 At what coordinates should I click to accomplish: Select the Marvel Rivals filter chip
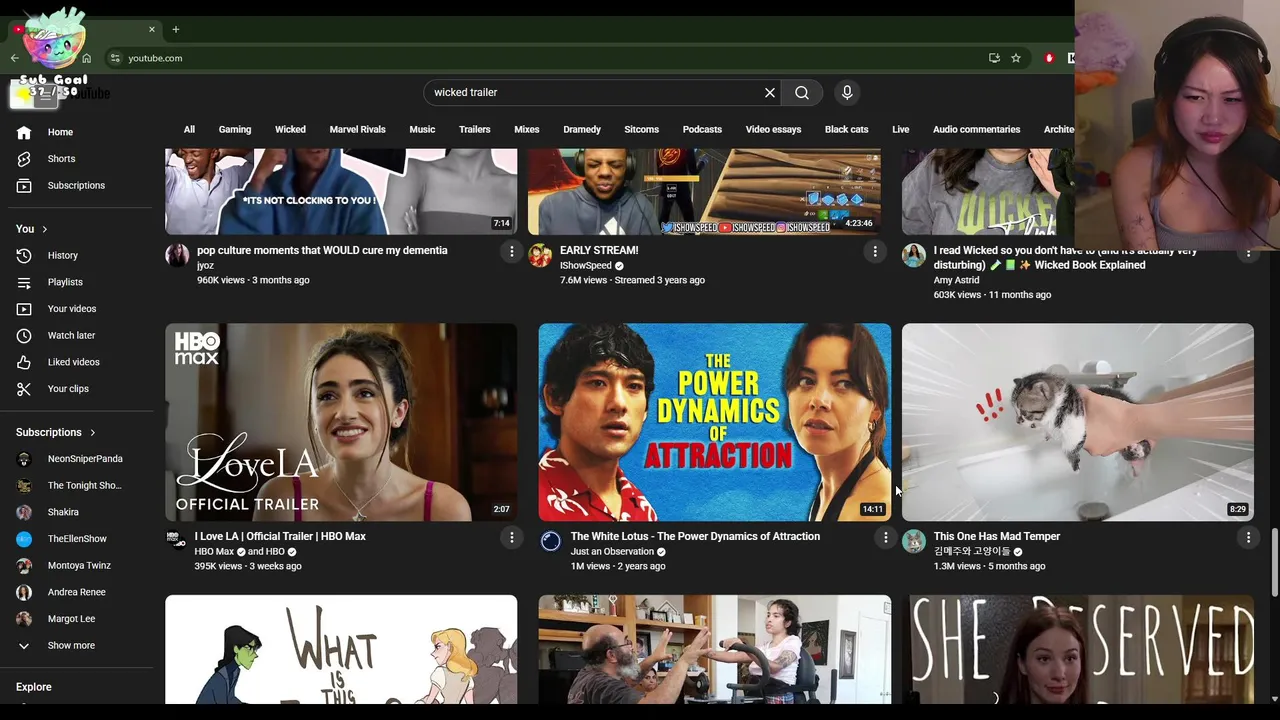point(357,129)
